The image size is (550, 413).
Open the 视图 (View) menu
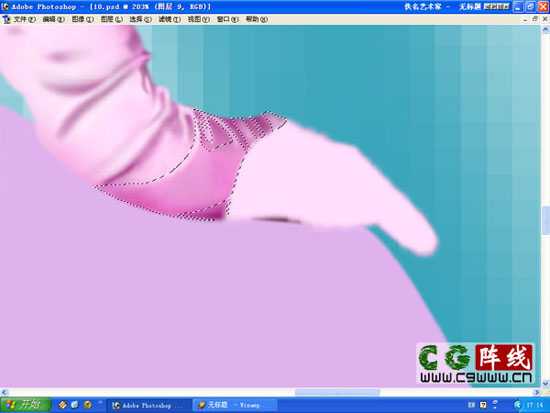[x=199, y=20]
